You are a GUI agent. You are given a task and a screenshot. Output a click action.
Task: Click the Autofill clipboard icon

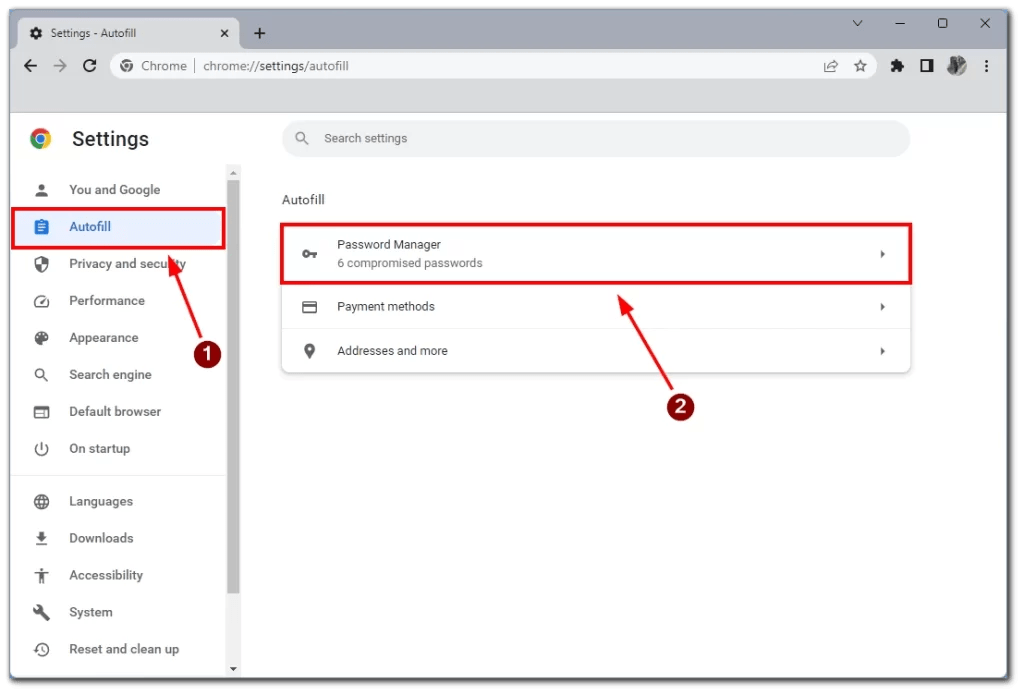click(x=41, y=227)
